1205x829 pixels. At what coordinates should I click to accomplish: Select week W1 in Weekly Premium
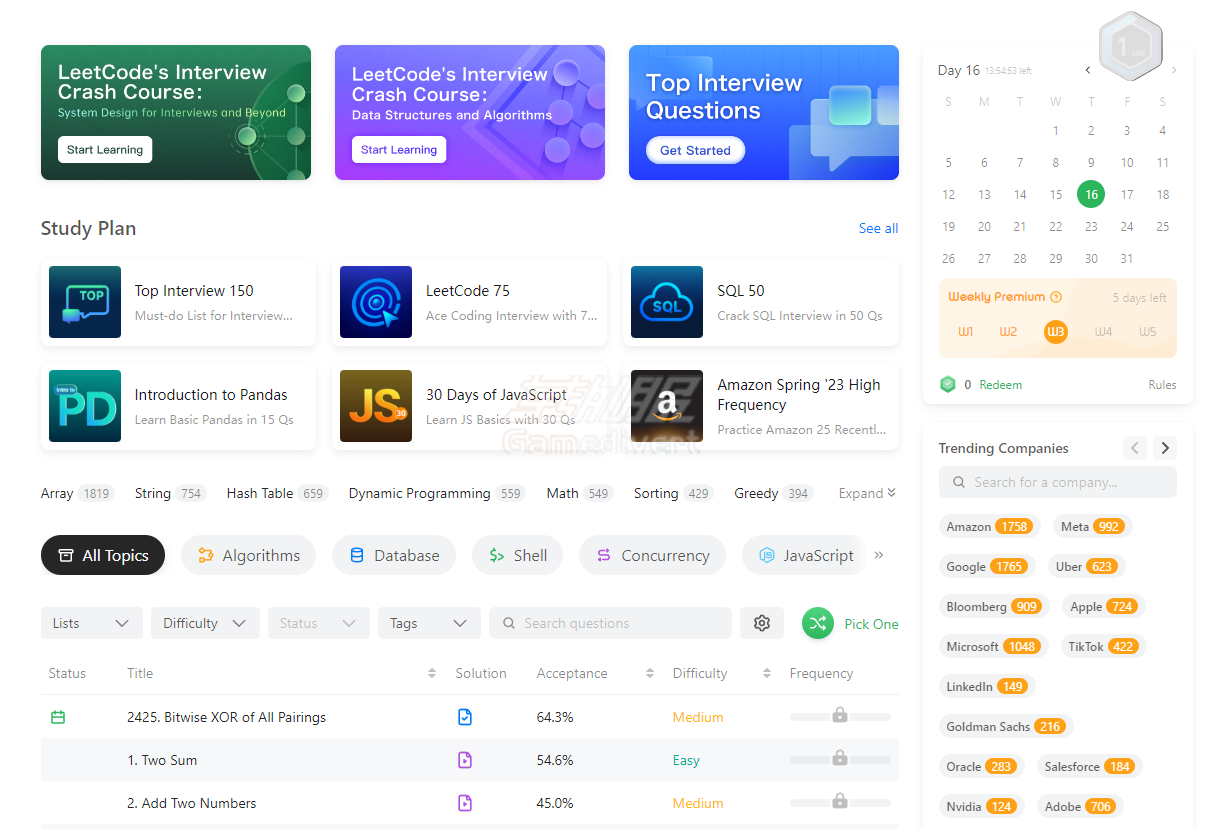click(966, 331)
